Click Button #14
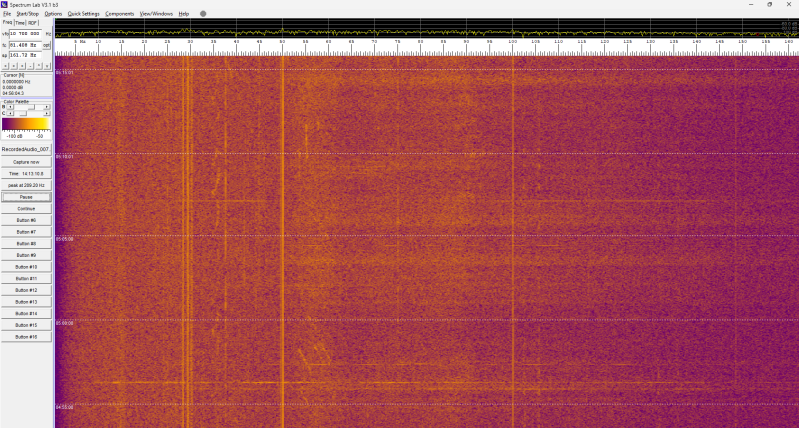 (26, 313)
